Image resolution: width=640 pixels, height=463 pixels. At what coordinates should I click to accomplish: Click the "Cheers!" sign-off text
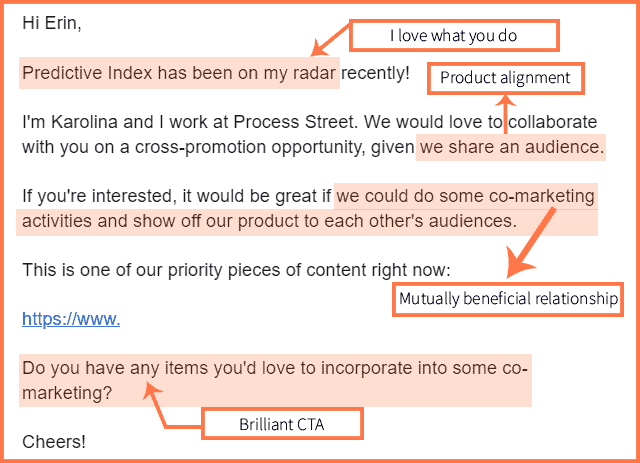point(54,441)
